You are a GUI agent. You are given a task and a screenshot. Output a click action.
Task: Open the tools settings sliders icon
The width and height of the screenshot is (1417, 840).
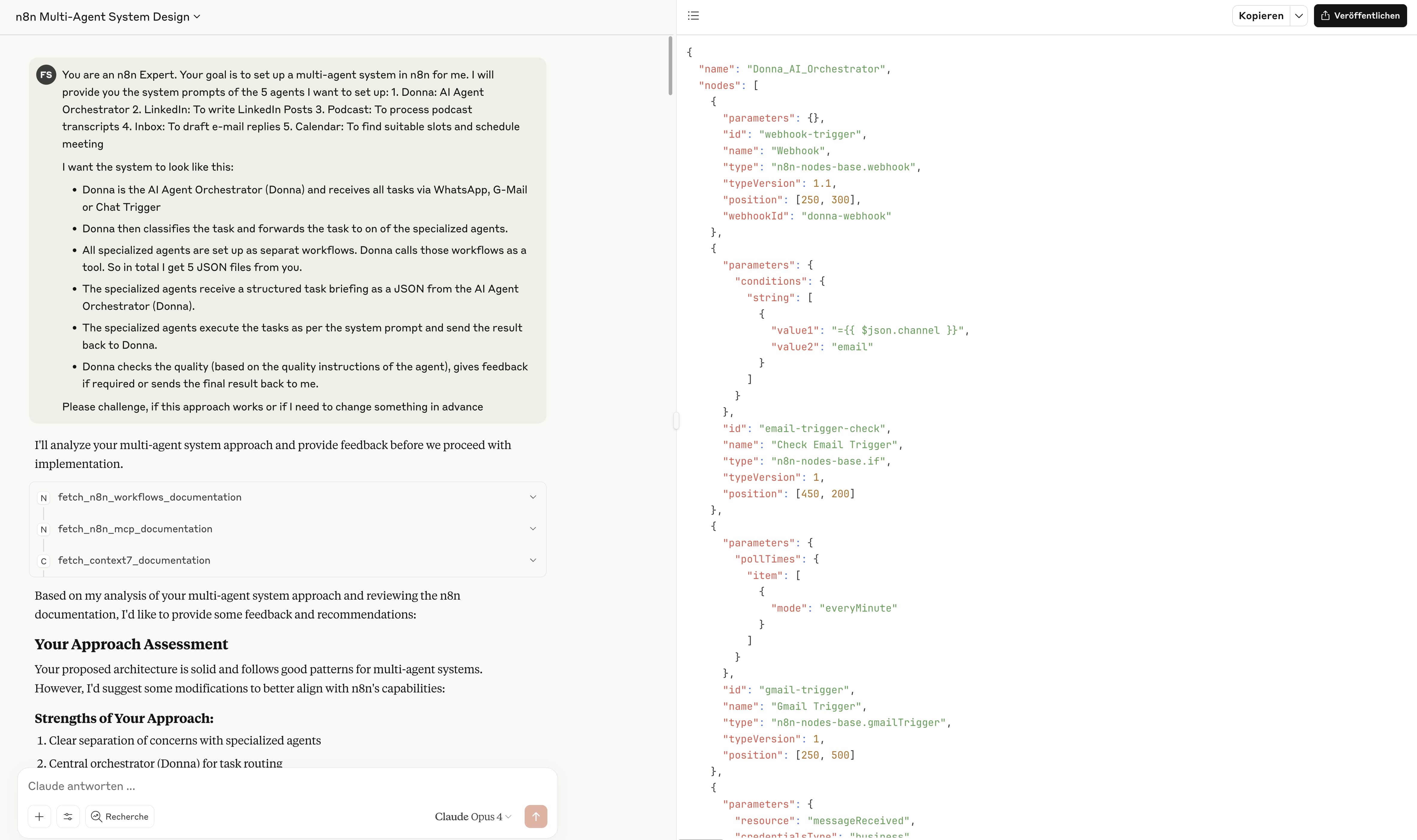[68, 816]
